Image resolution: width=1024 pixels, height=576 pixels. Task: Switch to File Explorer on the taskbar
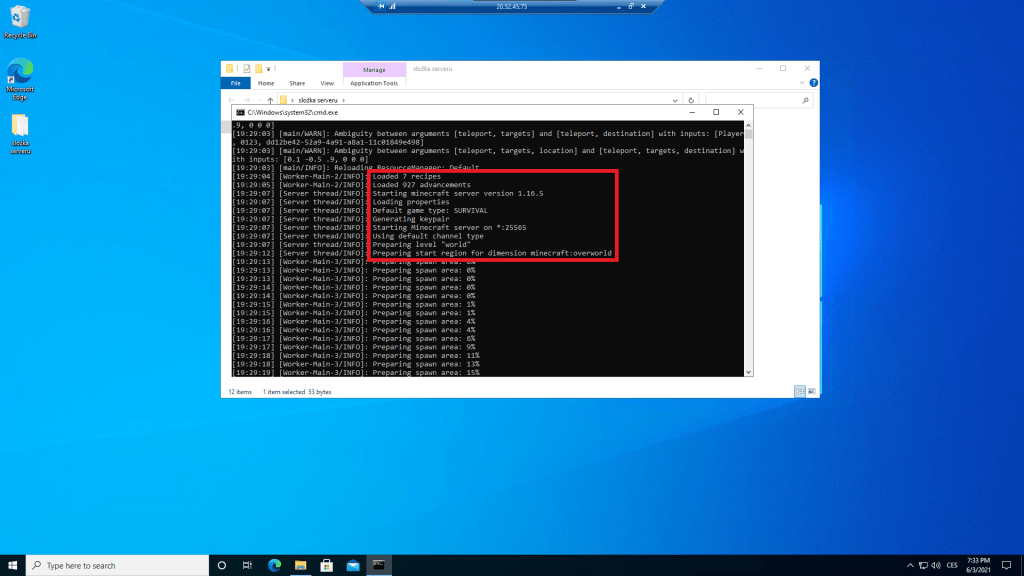click(300, 566)
